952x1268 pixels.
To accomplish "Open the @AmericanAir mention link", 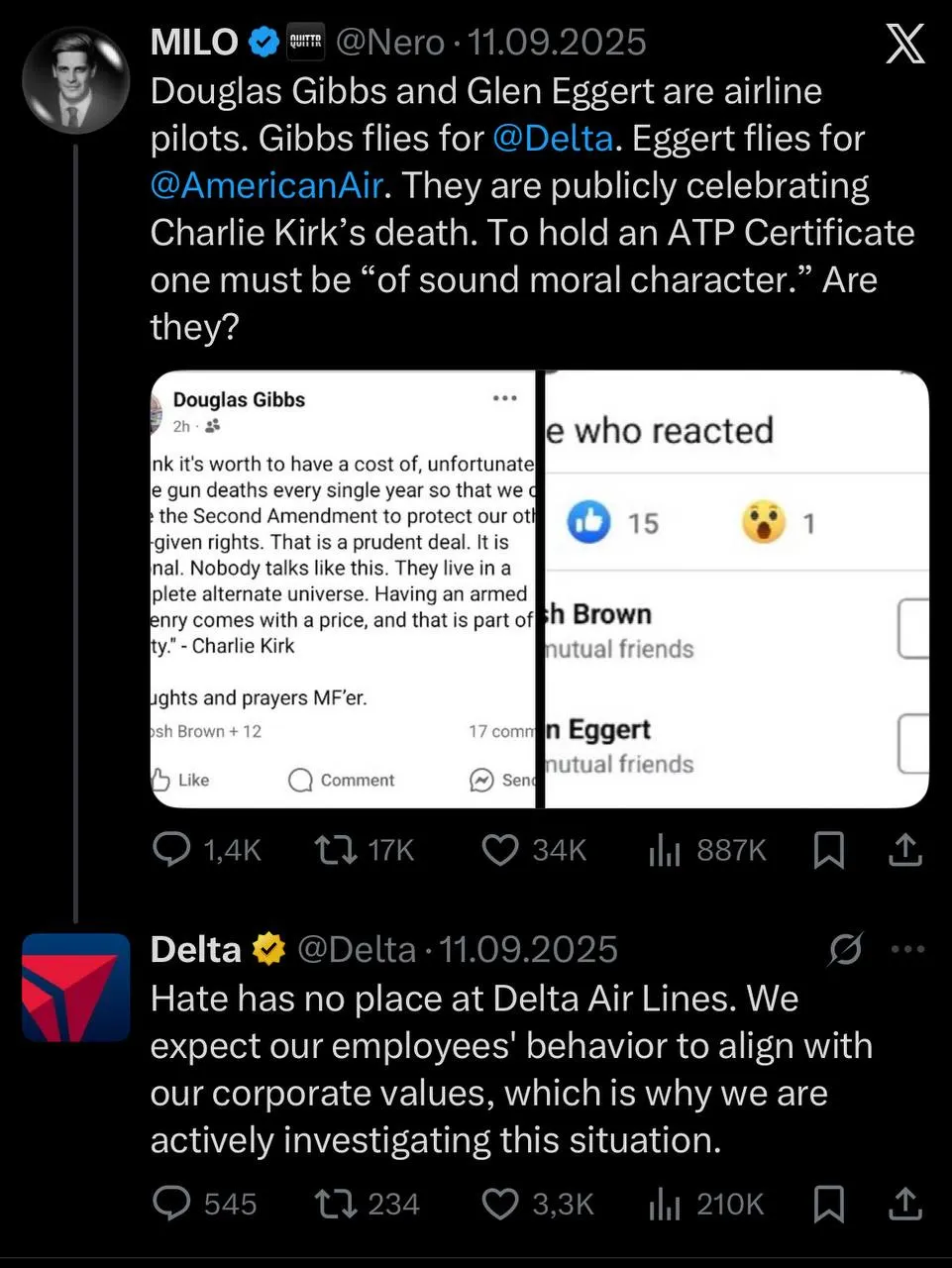I will pos(266,185).
